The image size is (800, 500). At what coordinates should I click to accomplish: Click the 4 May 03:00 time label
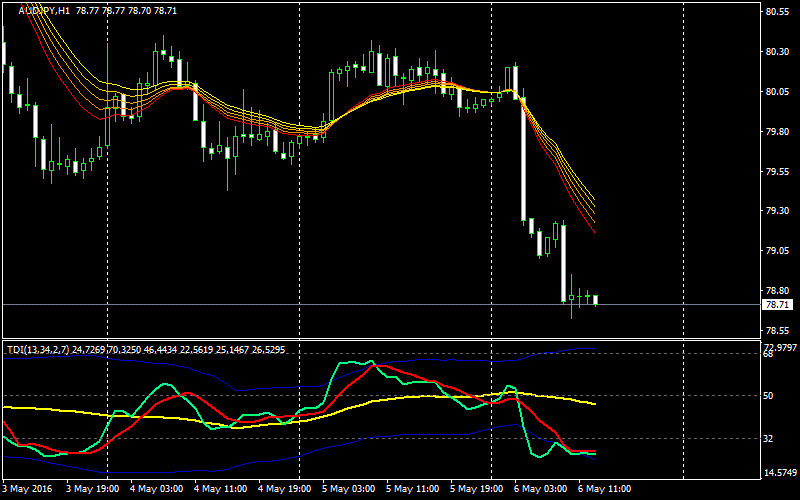[157, 489]
